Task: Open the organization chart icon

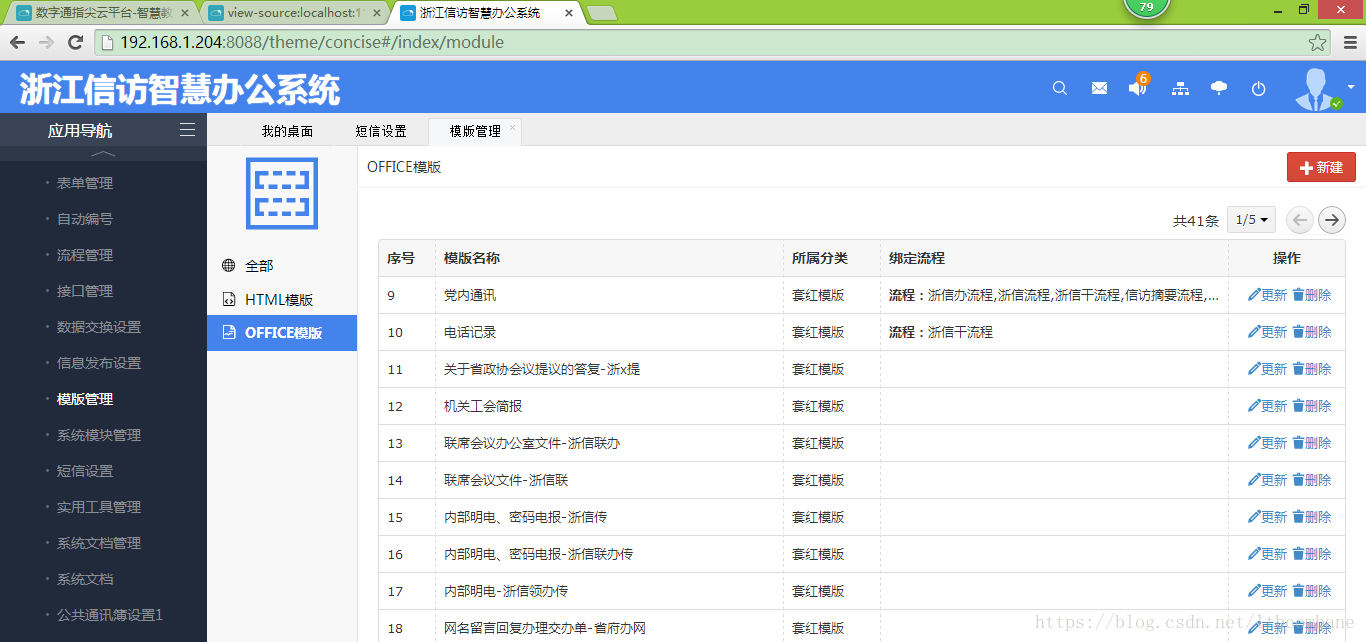Action: (1180, 88)
